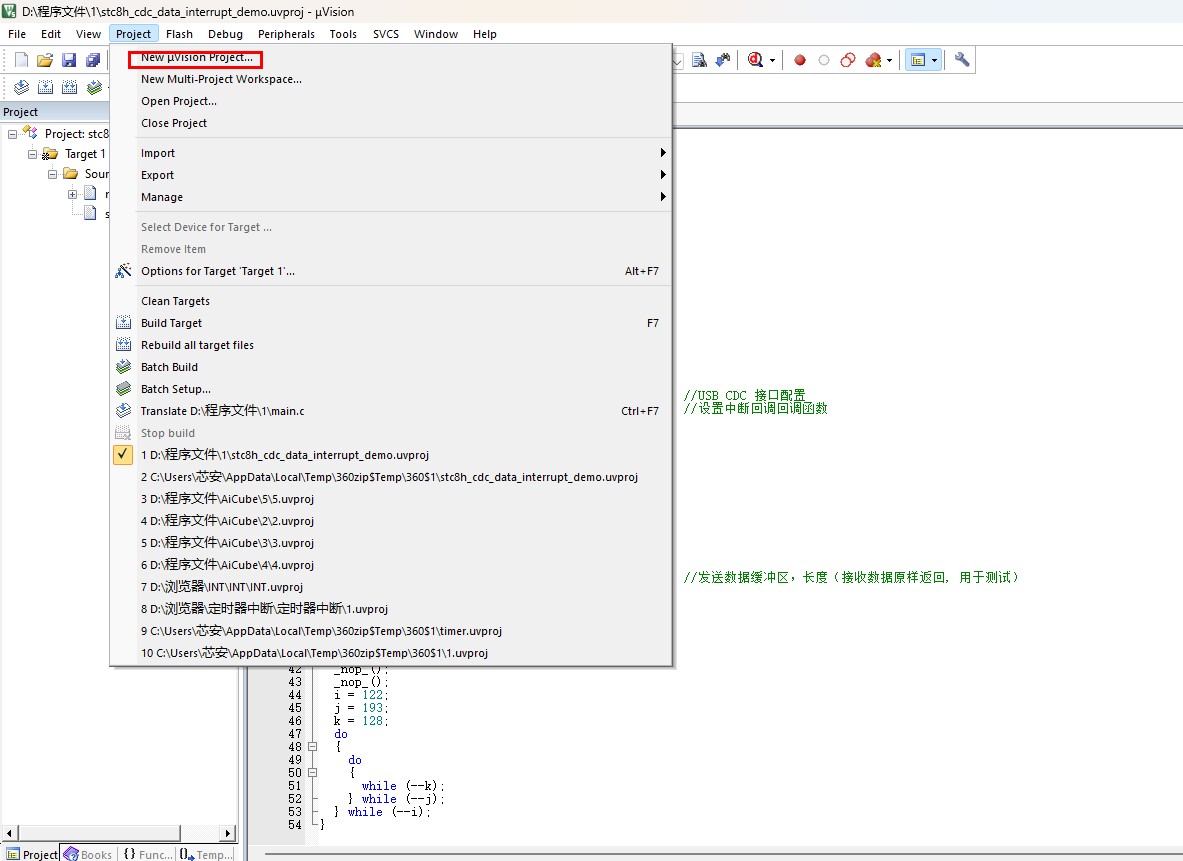Screen dimensions: 1183x861
Task: Click code line 44 'i = 122;'
Action: 361,695
